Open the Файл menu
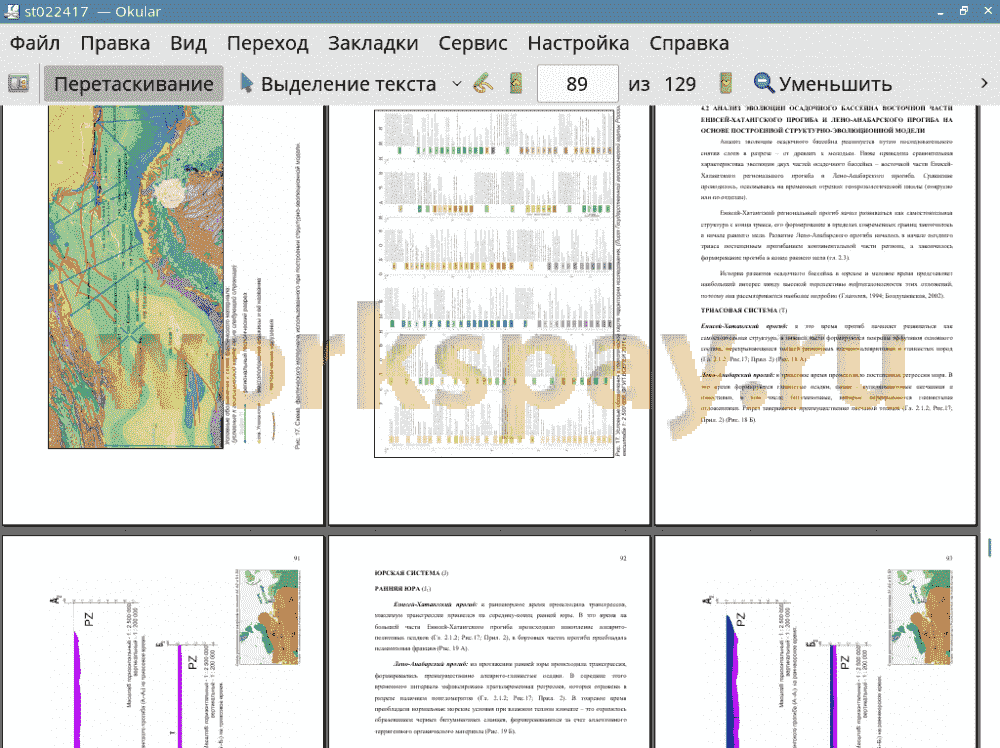Screen dimensions: 1000x748 pyautogui.click(x=35, y=43)
